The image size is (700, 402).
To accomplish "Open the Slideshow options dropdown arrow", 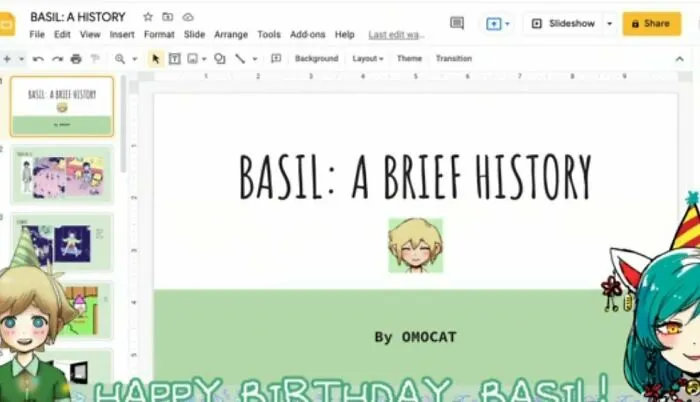I will pyautogui.click(x=609, y=24).
